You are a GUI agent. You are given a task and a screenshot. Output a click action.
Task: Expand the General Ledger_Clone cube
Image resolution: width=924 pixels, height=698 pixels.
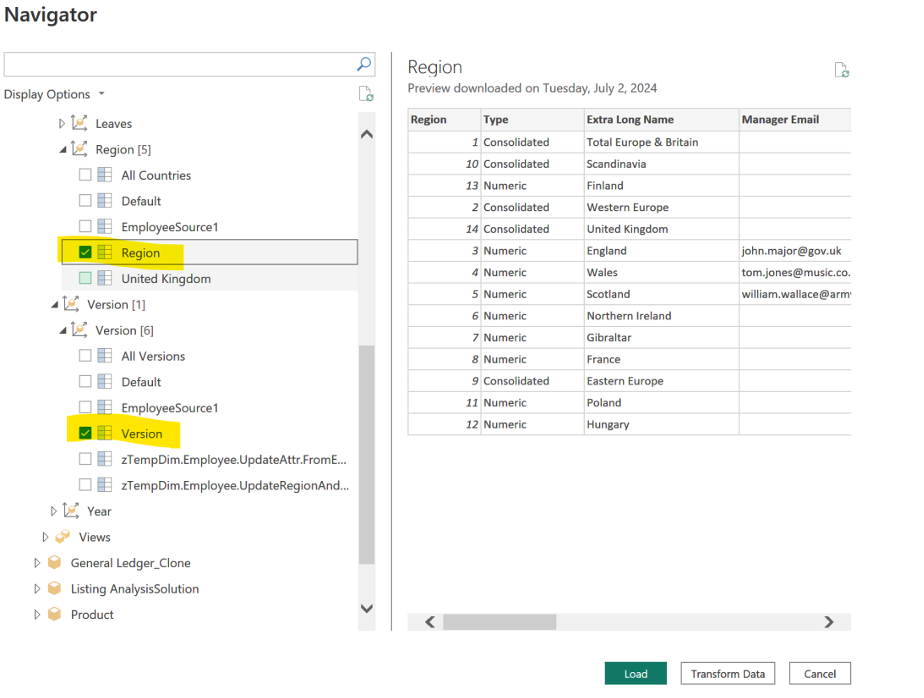(x=37, y=562)
